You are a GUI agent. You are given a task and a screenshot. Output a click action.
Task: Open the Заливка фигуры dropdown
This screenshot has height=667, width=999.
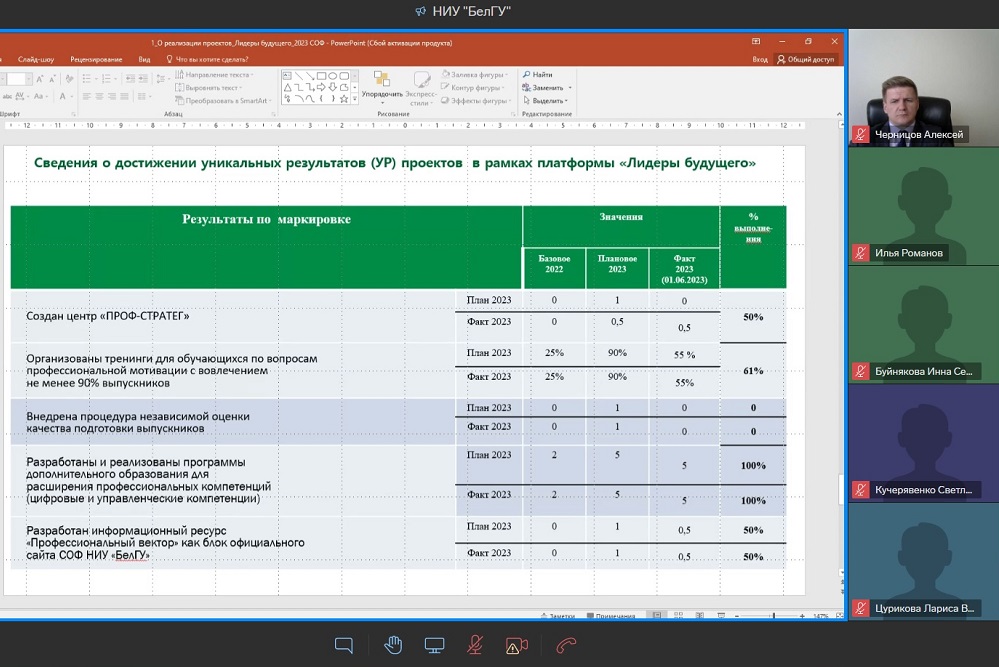475,75
